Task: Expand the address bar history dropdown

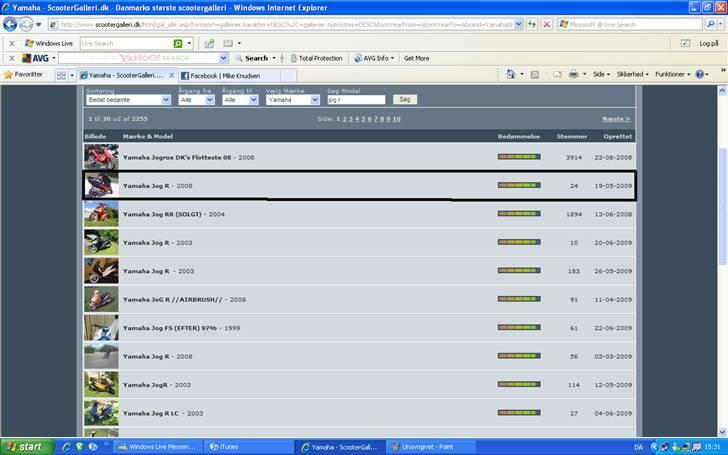Action: pos(519,24)
